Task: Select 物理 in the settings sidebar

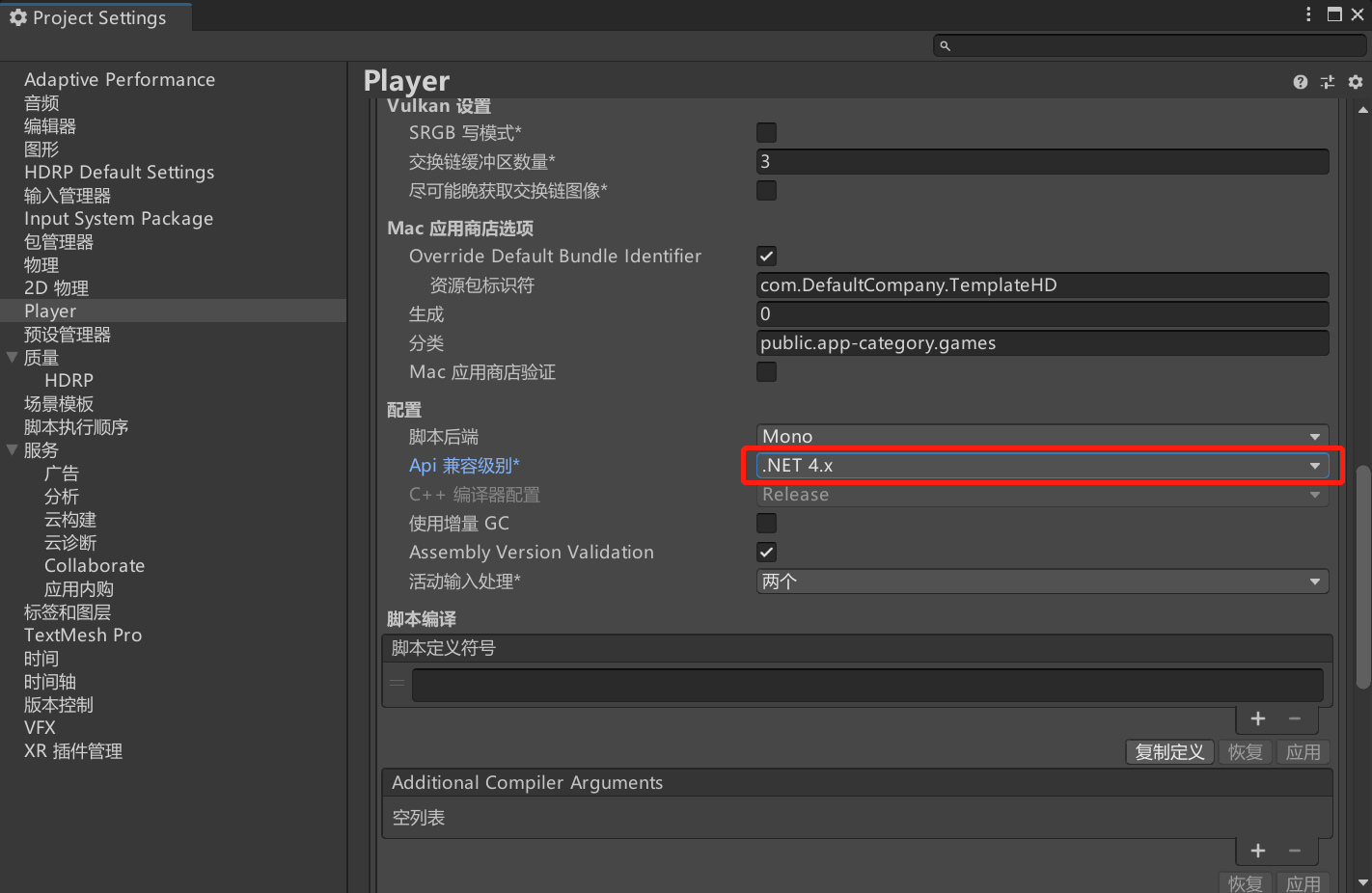Action: click(41, 264)
